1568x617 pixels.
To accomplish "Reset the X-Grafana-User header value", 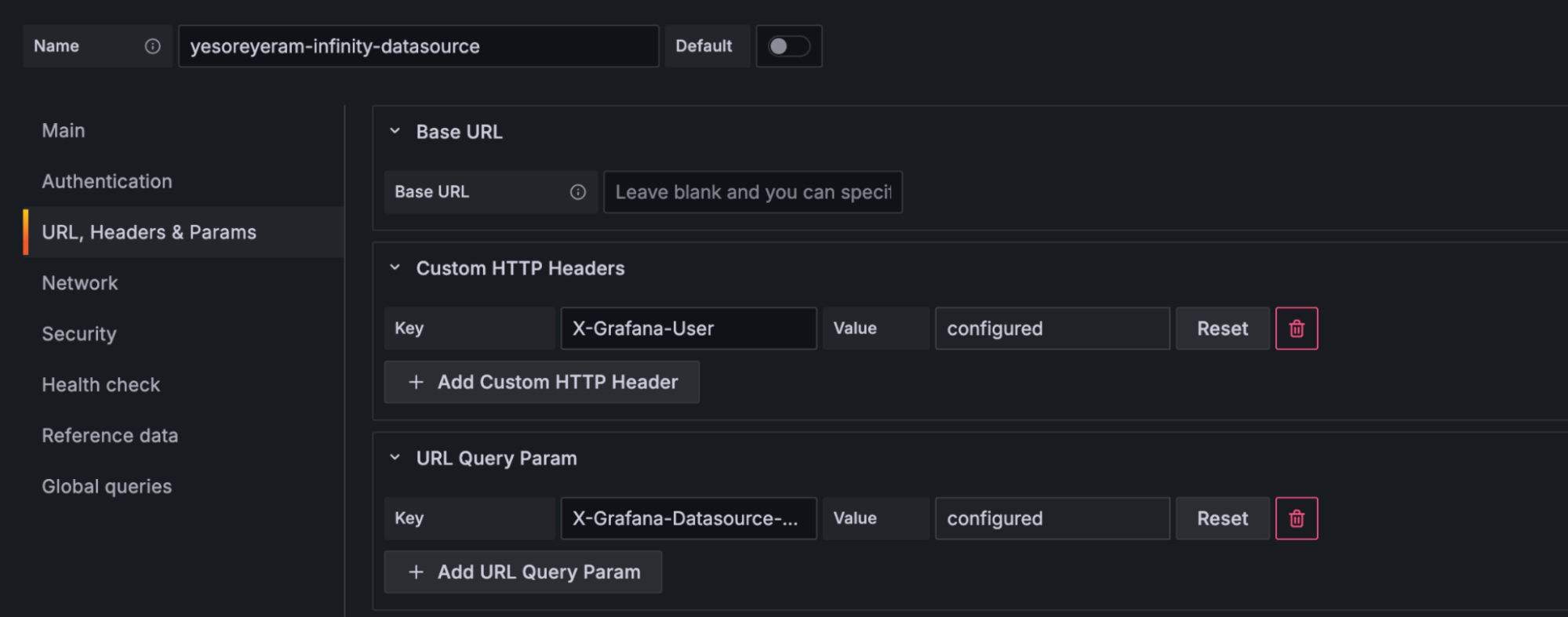I will click(1222, 328).
